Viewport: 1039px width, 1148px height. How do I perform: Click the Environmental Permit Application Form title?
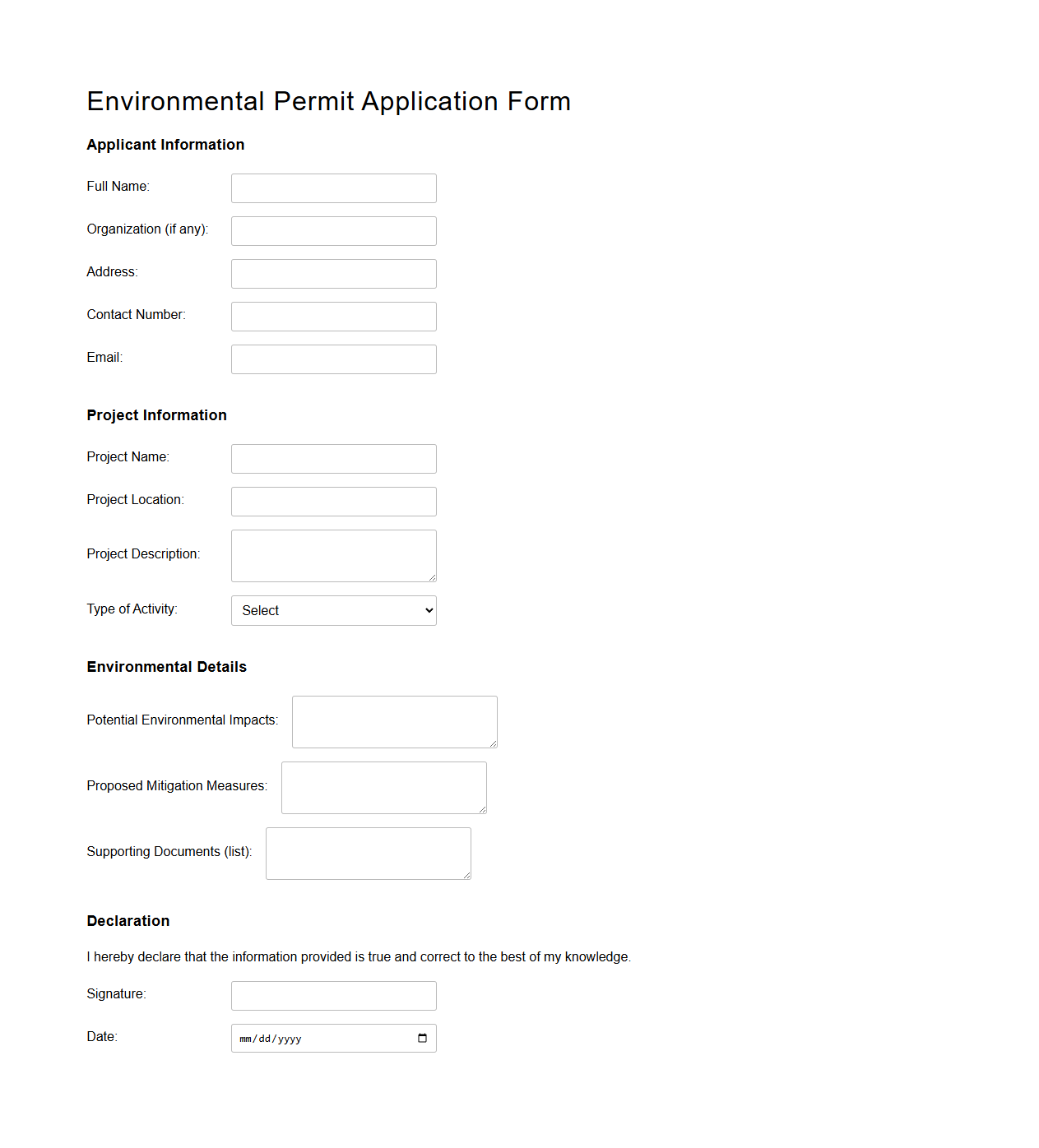click(329, 100)
